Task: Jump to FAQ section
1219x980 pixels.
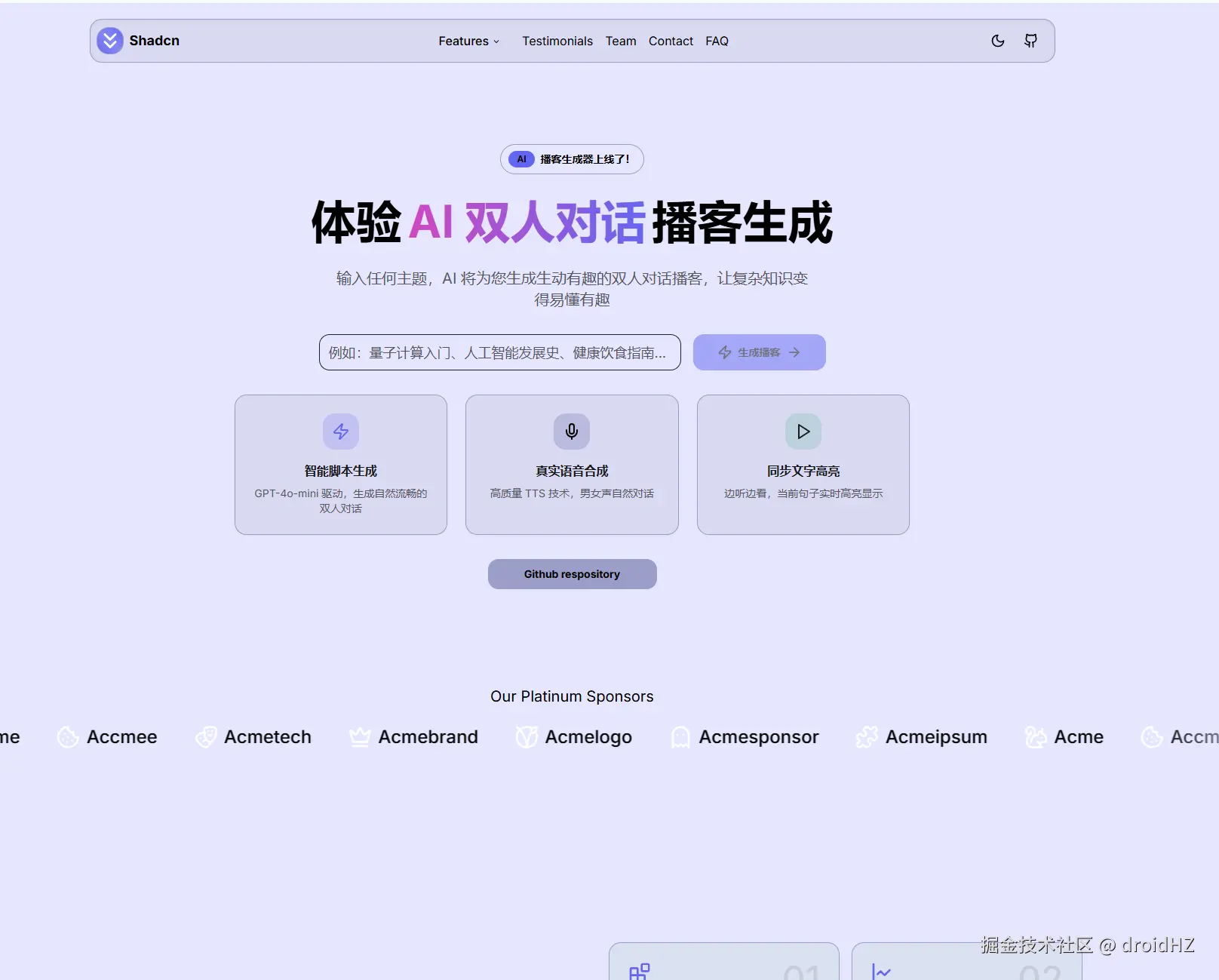Action: click(717, 41)
